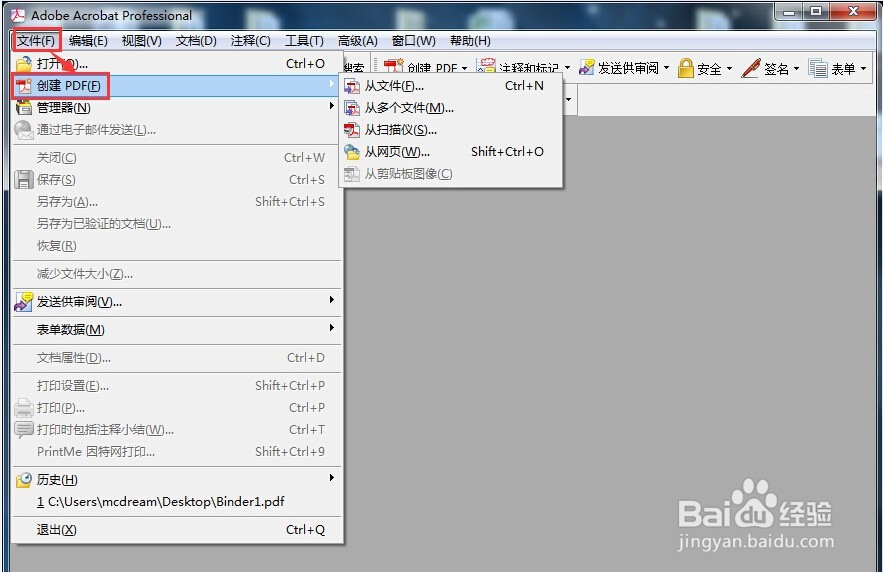
Task: Click the Send for Review icon in File menu
Action: point(24,302)
